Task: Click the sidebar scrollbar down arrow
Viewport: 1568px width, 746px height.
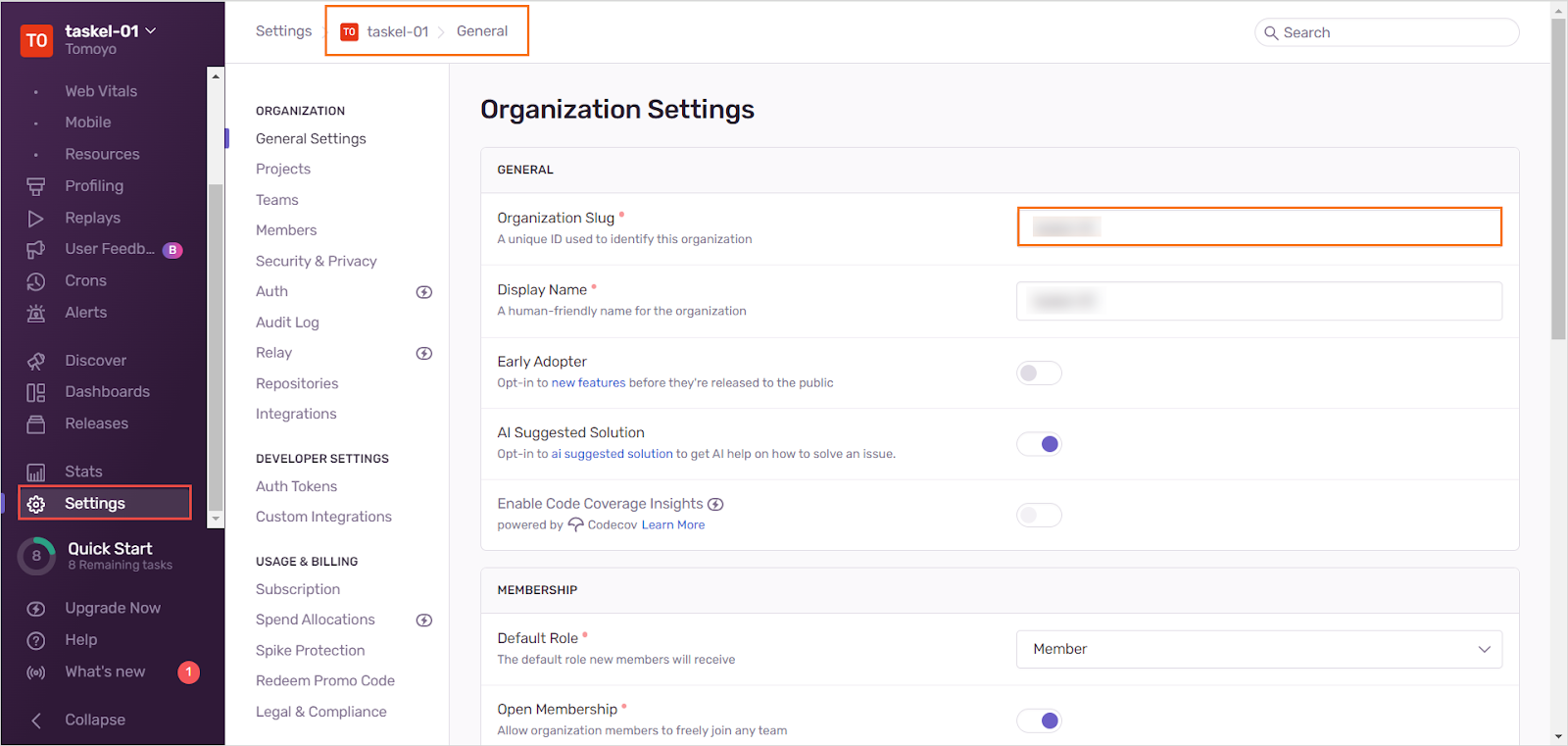Action: pyautogui.click(x=216, y=520)
